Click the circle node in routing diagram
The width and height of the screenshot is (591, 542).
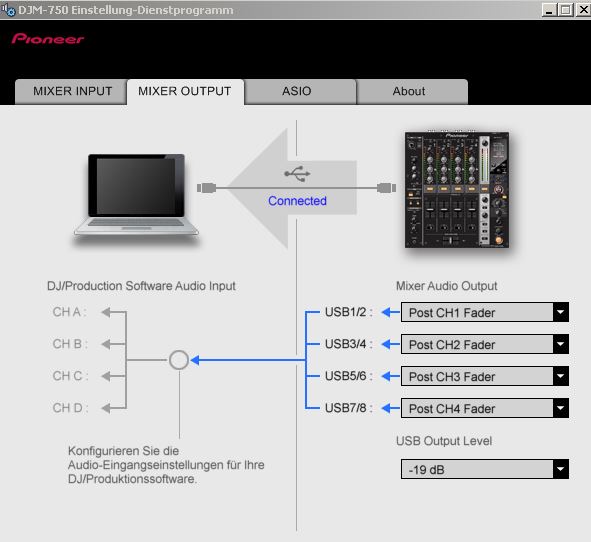(179, 360)
